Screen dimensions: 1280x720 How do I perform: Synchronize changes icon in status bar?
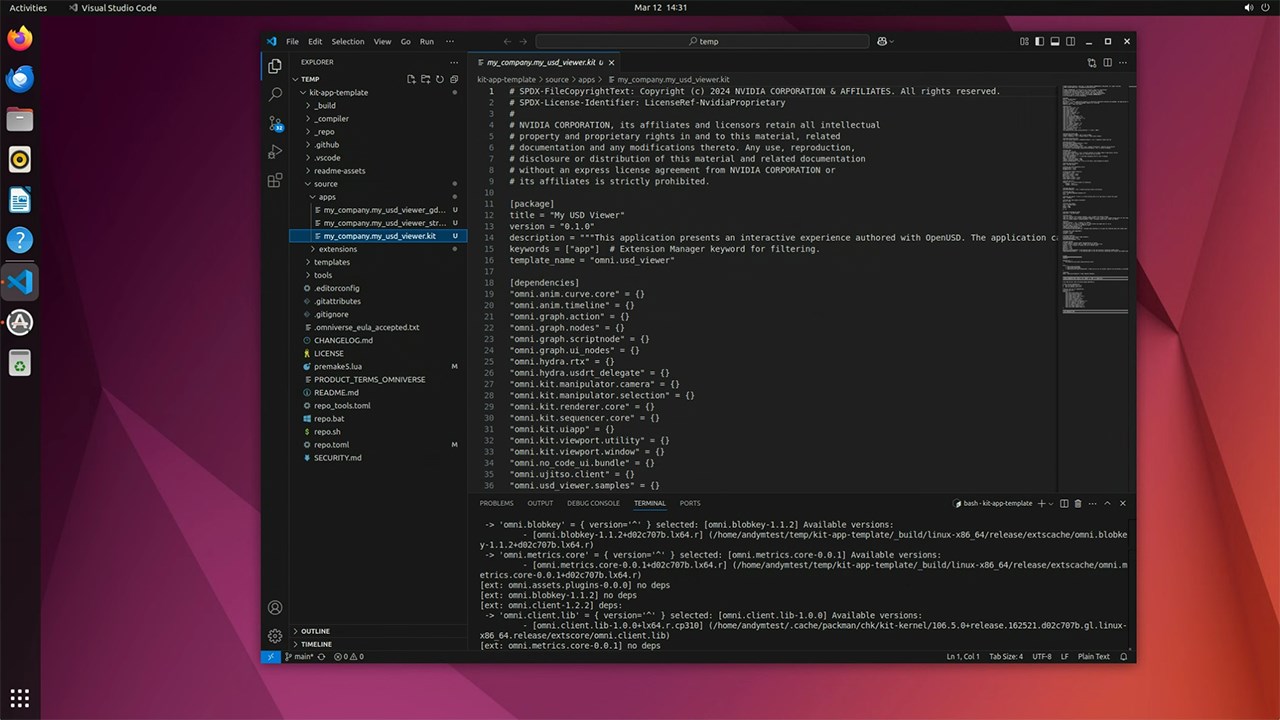tap(321, 657)
